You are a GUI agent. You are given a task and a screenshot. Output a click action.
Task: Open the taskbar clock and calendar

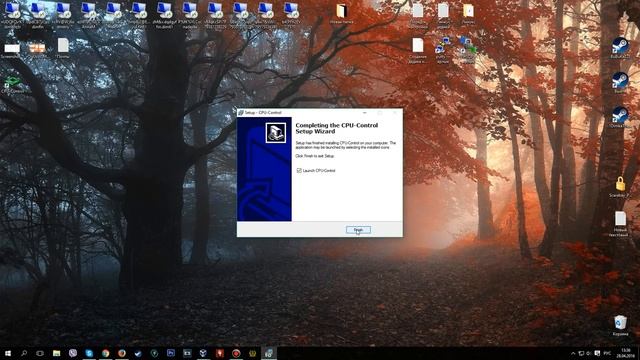pyautogui.click(x=625, y=353)
